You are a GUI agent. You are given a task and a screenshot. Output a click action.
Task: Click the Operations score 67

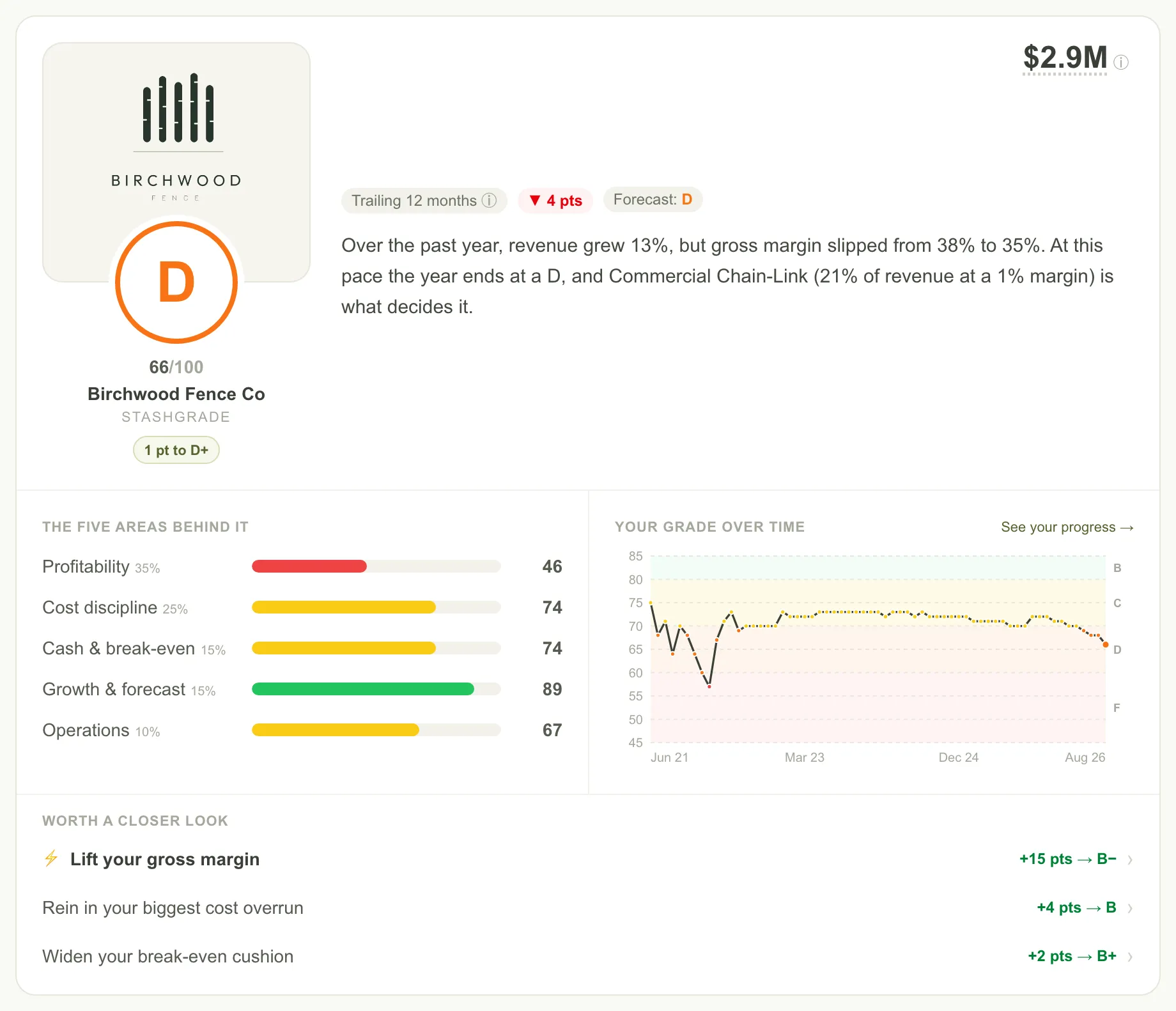click(552, 730)
